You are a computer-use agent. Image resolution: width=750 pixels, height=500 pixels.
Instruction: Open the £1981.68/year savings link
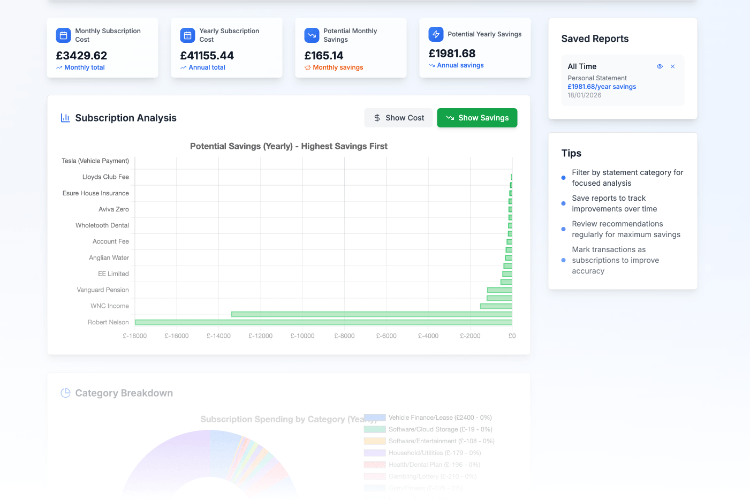[x=601, y=86]
